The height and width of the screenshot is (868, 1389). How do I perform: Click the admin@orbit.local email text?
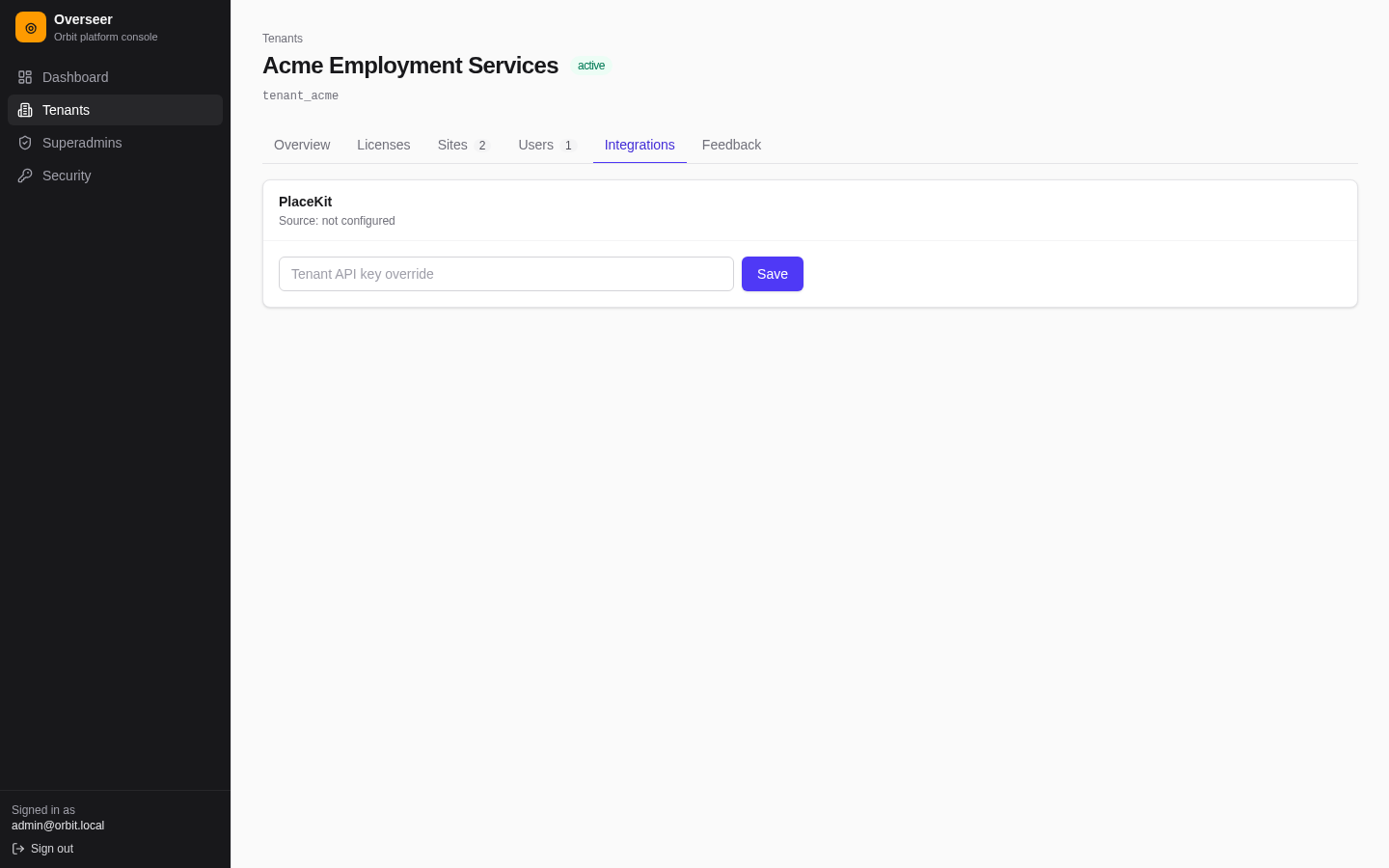pos(58,826)
